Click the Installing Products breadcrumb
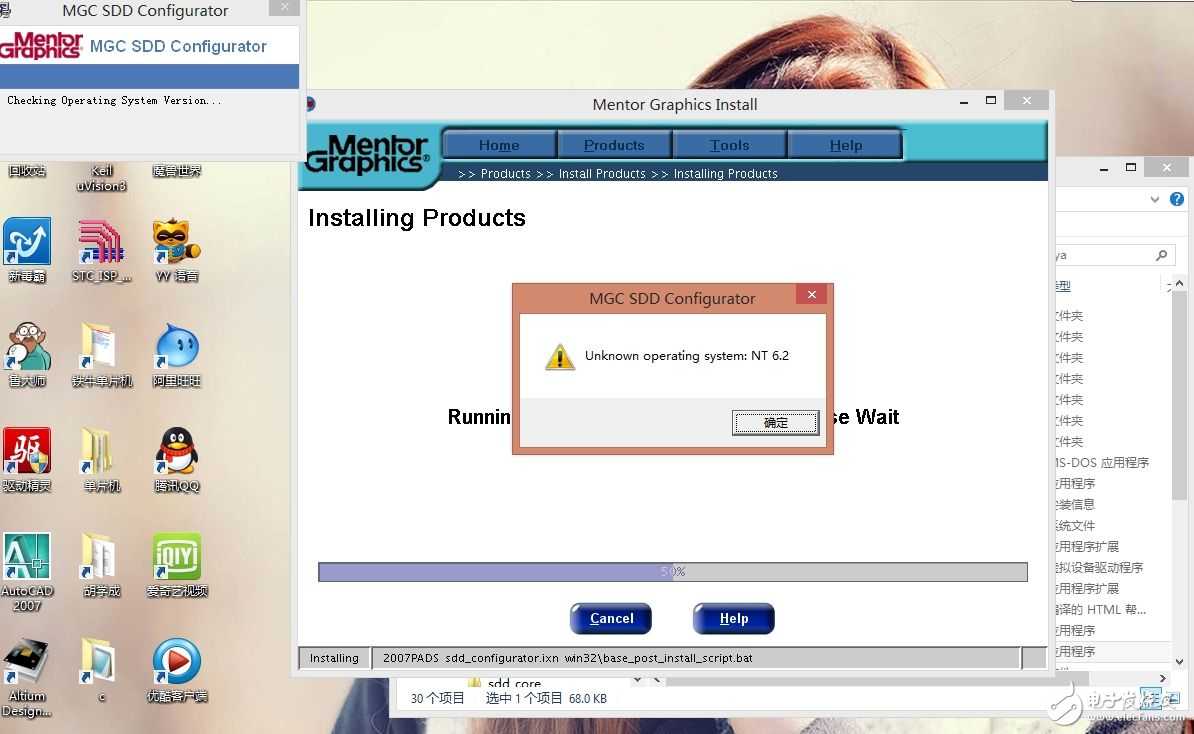 coord(726,174)
